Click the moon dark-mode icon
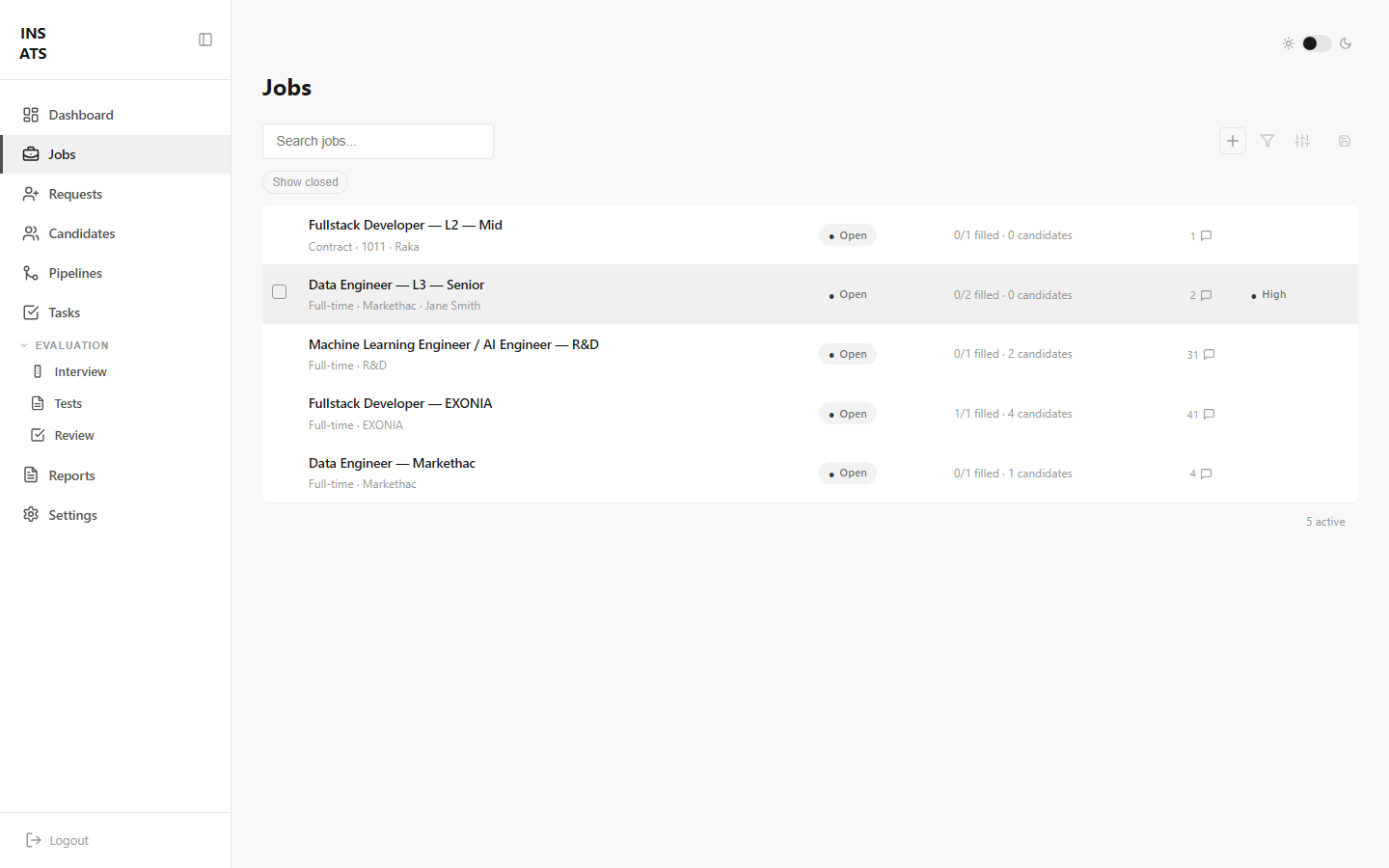The width and height of the screenshot is (1389, 868). [x=1346, y=43]
